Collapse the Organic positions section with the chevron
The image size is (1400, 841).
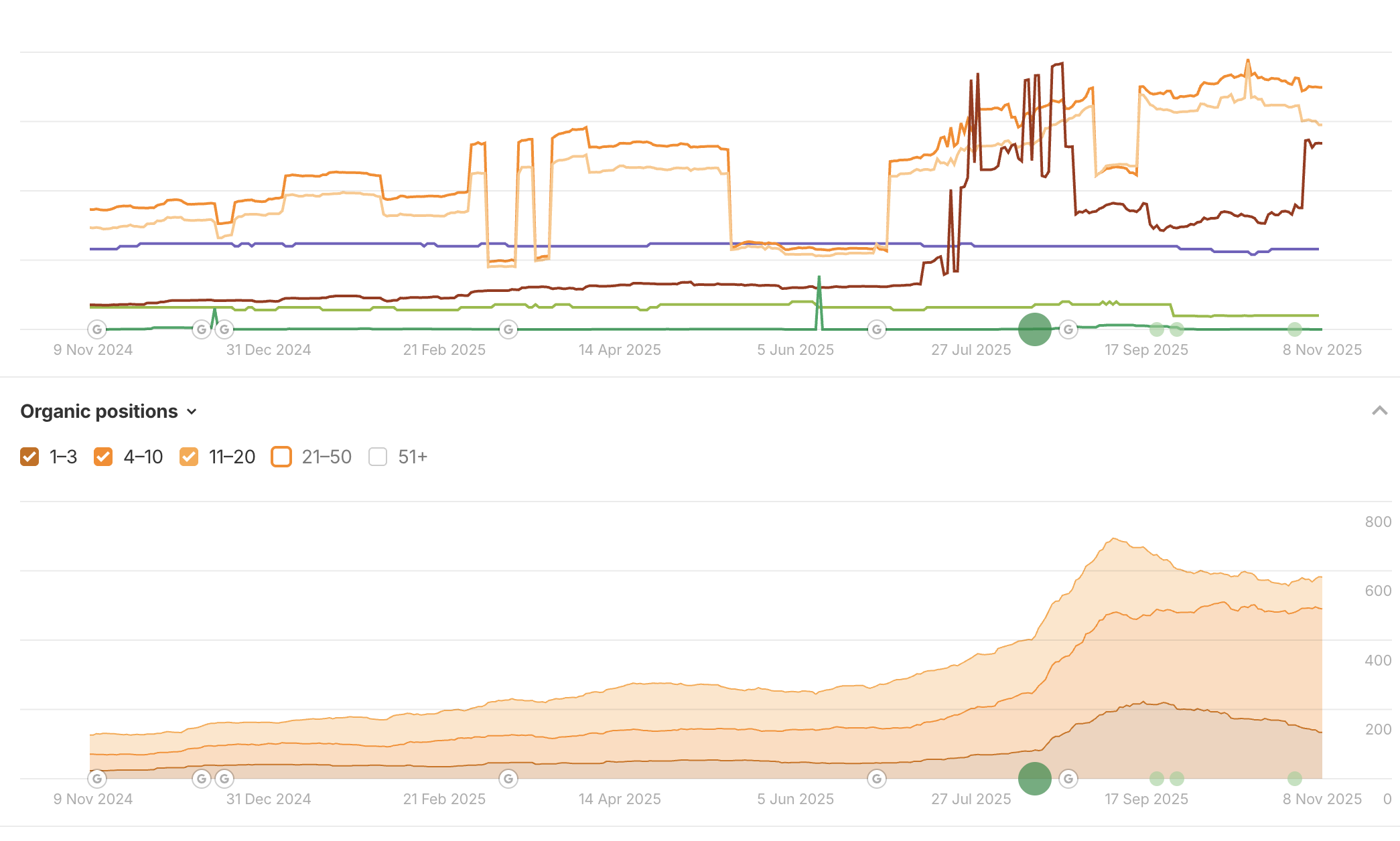(x=1379, y=410)
